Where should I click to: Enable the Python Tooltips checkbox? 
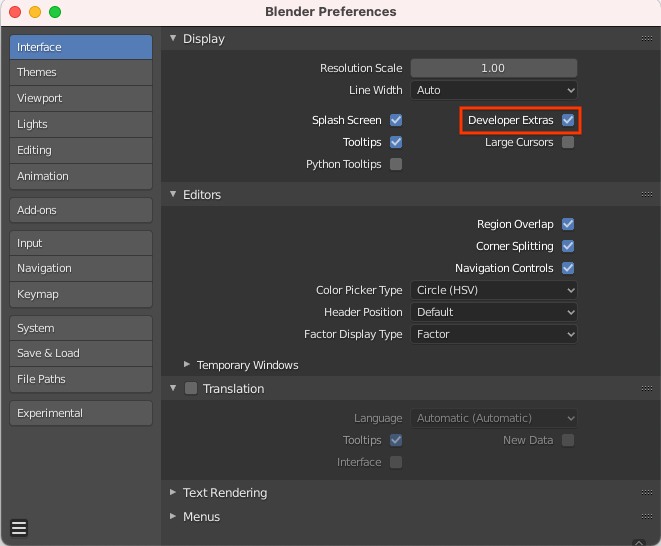pyautogui.click(x=396, y=164)
